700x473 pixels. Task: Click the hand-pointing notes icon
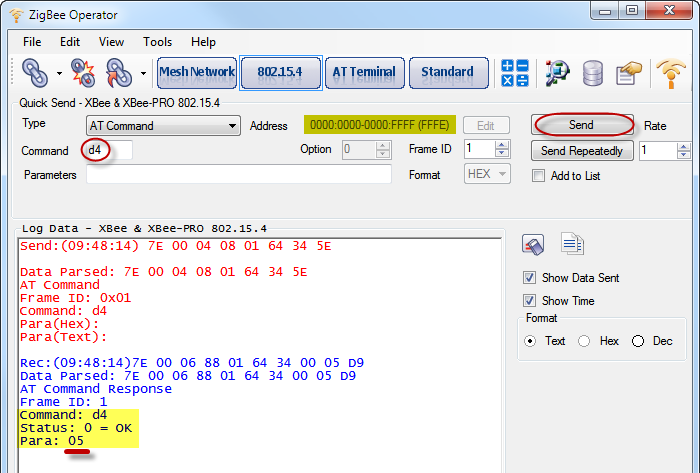coord(629,73)
